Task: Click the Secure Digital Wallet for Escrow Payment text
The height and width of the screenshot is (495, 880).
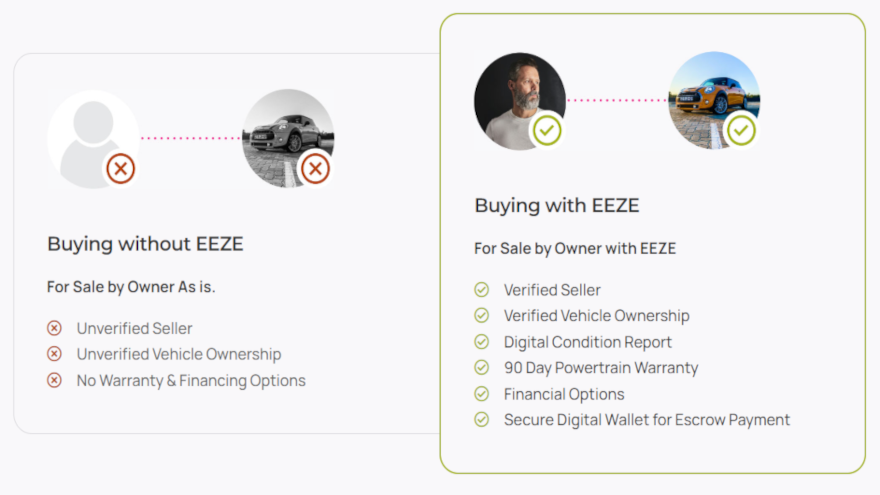Action: (x=647, y=420)
